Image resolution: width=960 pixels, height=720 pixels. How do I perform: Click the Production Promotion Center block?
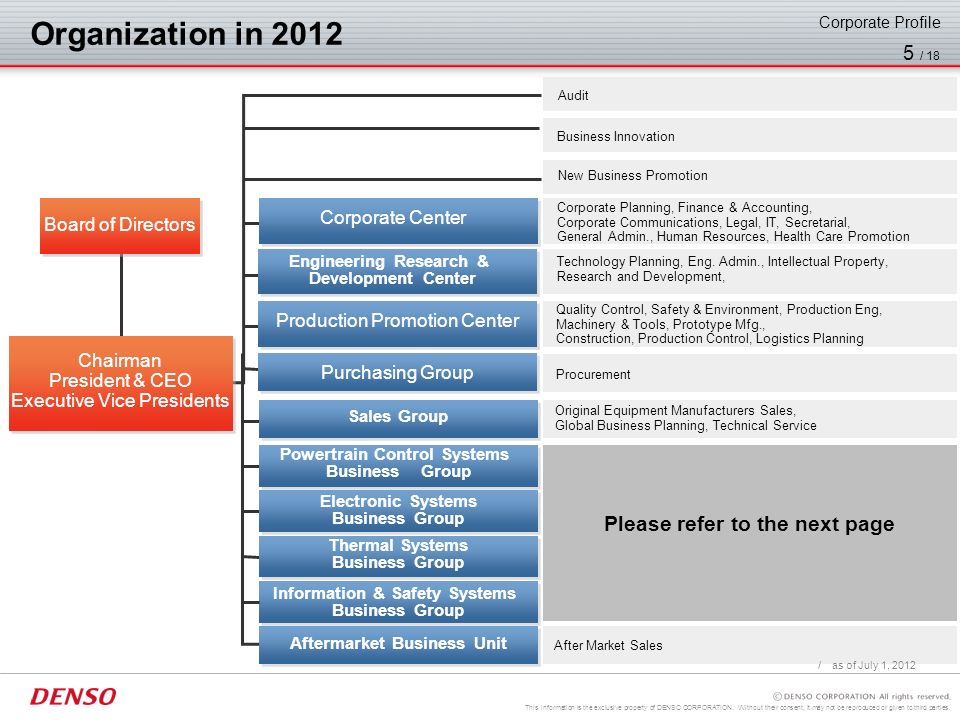(398, 324)
